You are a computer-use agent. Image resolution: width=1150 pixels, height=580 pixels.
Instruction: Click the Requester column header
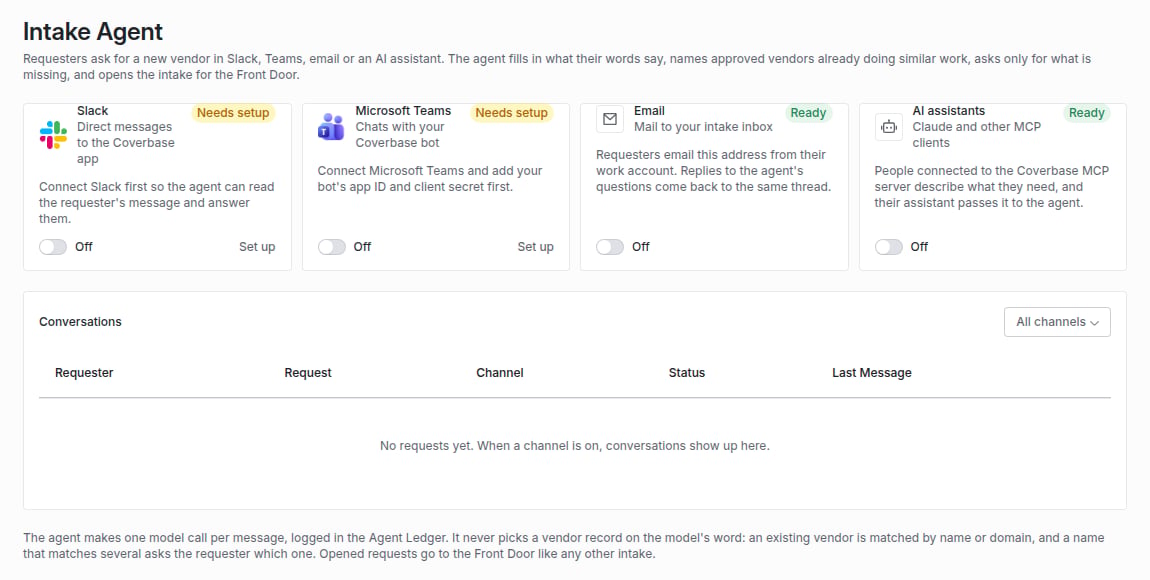click(x=84, y=372)
